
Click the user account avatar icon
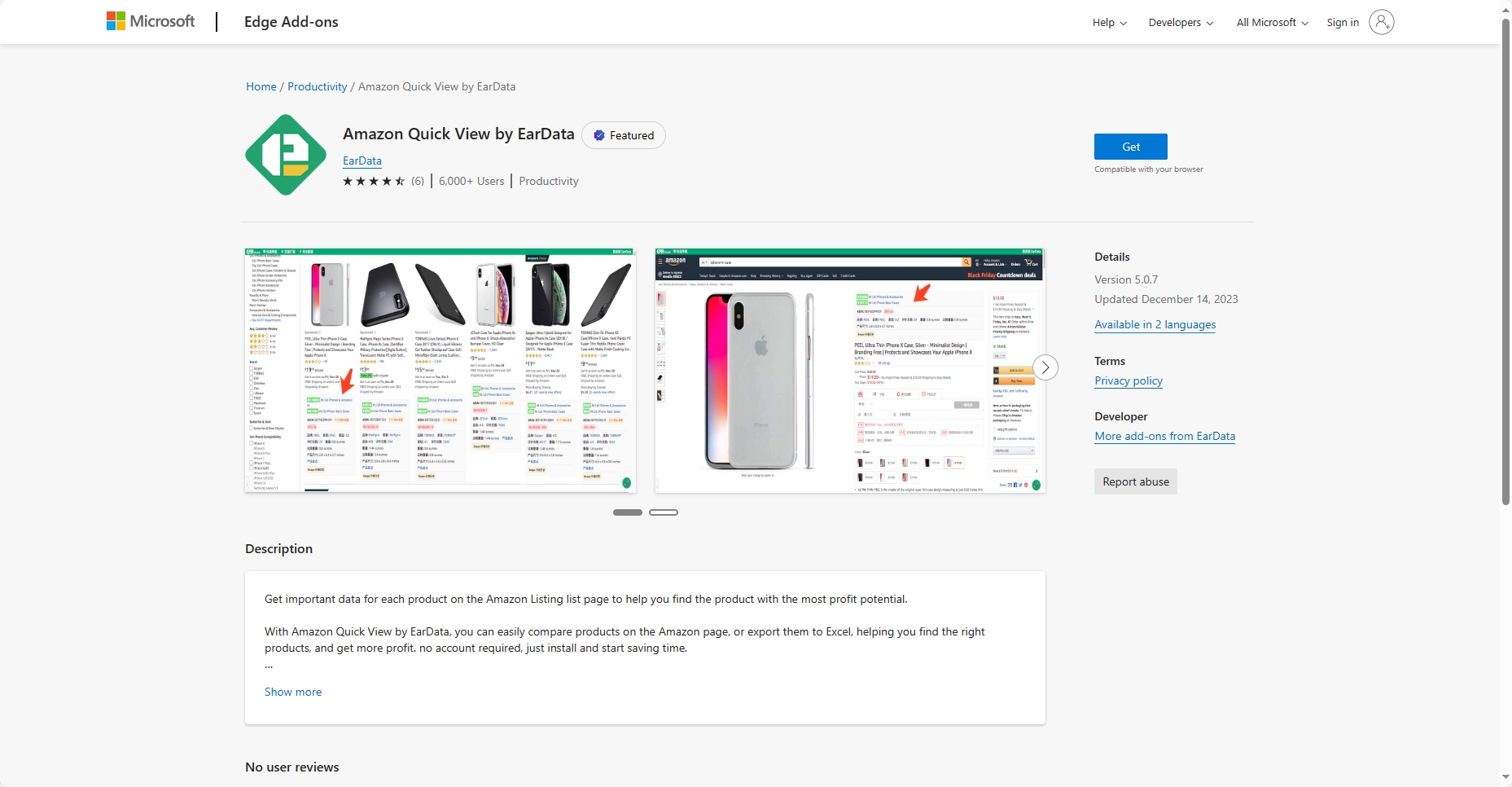(1381, 22)
